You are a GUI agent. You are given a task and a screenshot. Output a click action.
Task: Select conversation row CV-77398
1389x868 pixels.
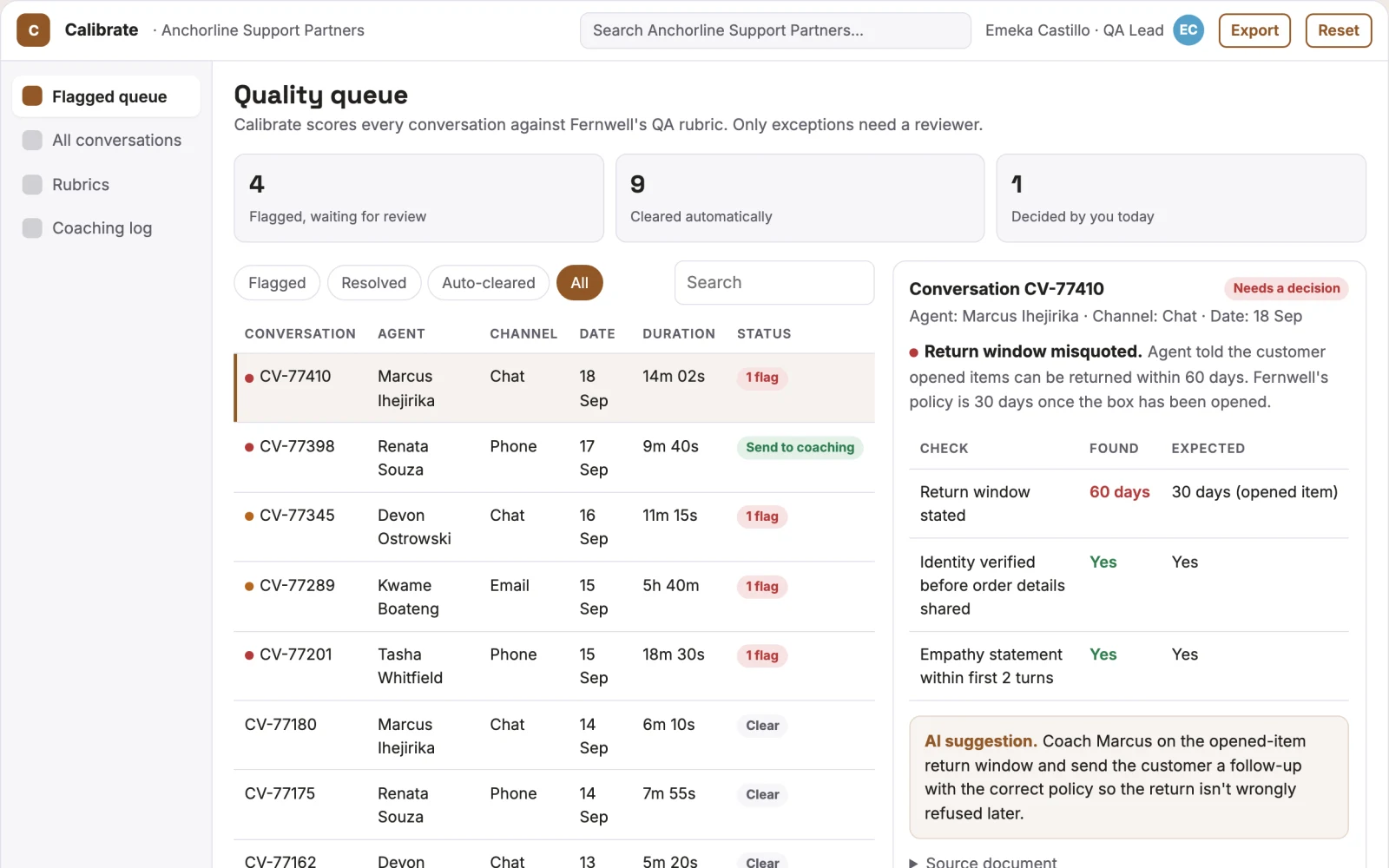coord(555,457)
